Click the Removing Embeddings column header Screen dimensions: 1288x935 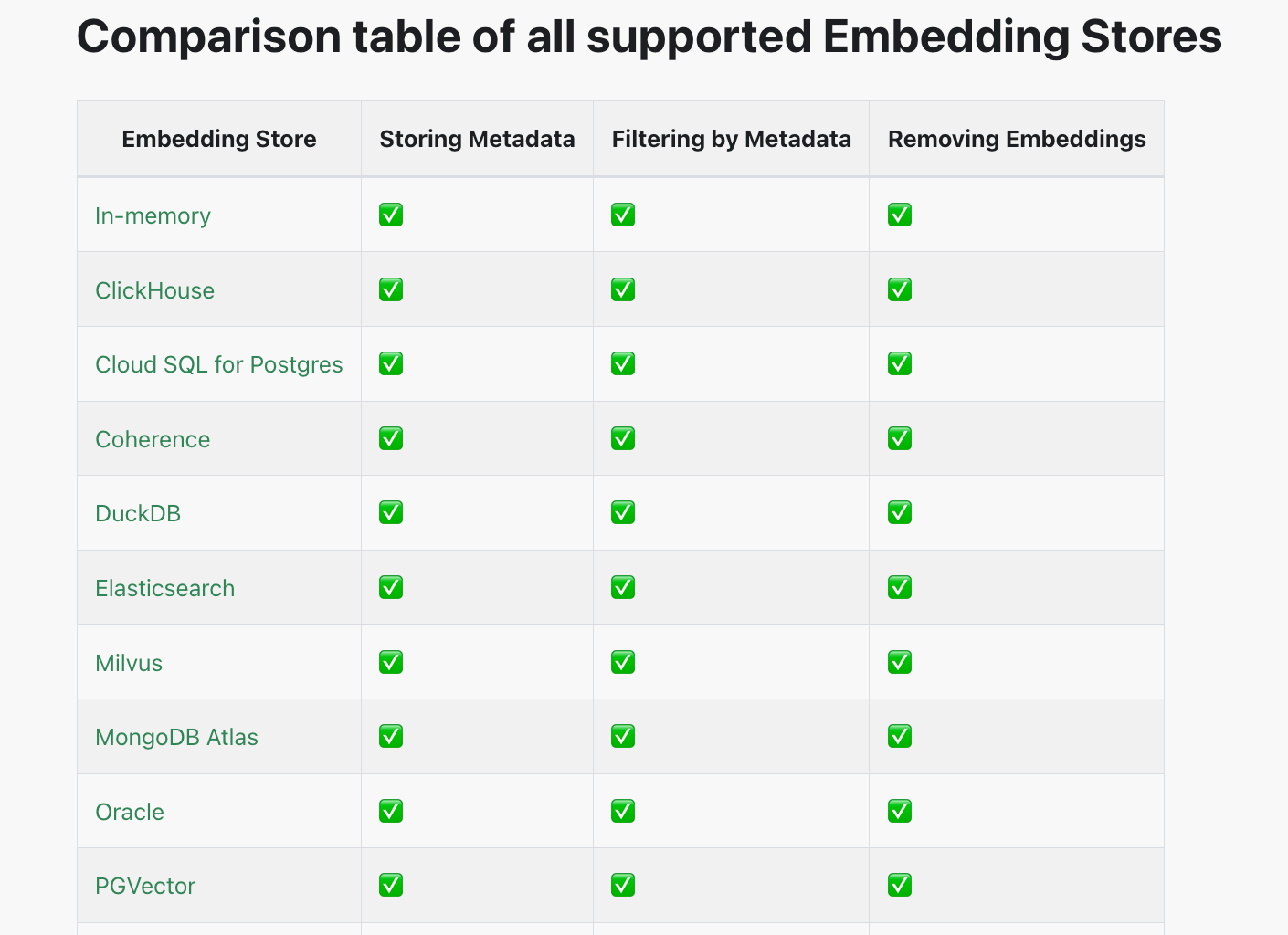pos(1017,139)
